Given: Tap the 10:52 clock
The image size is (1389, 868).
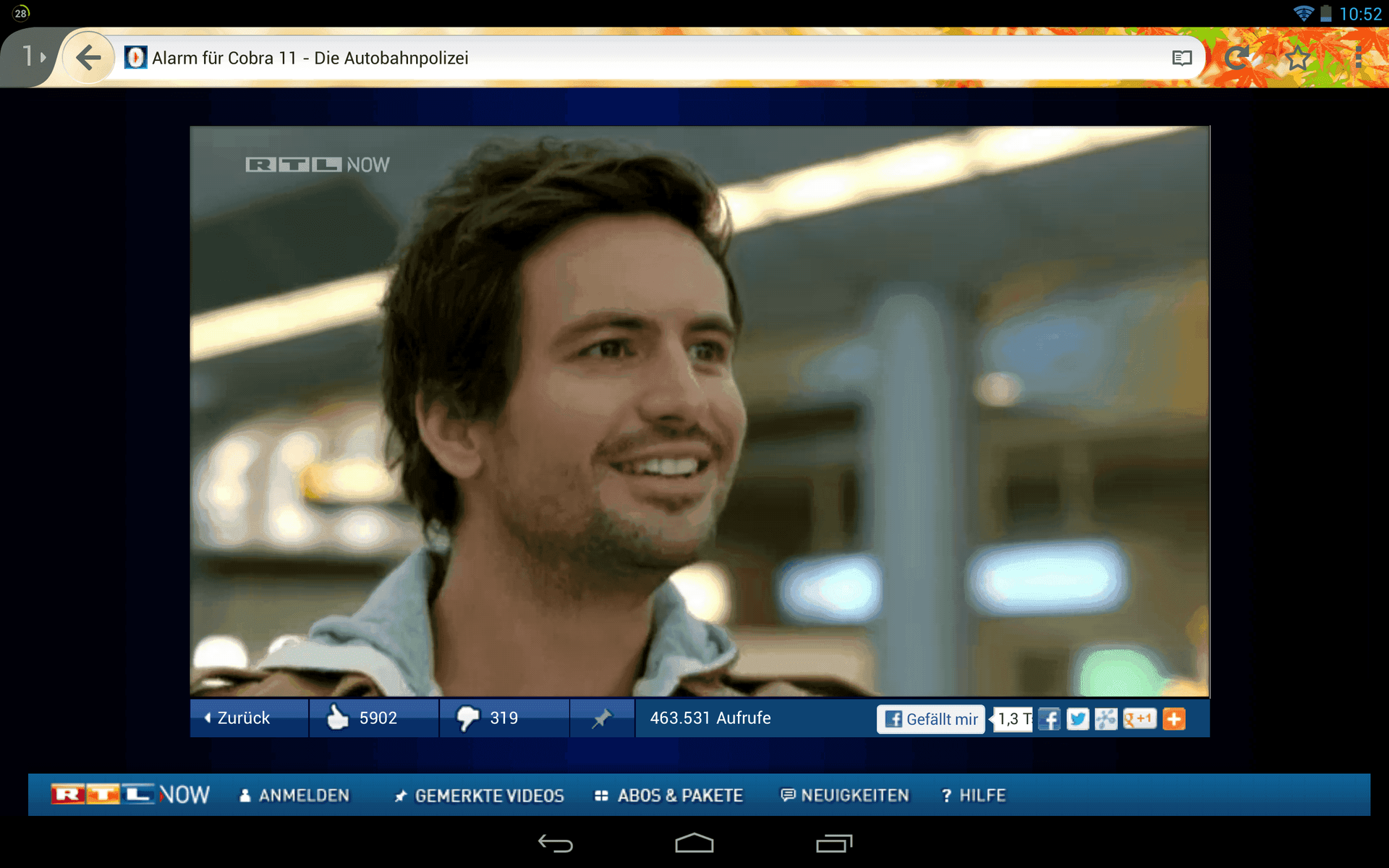Looking at the screenshot, I should 1360,14.
